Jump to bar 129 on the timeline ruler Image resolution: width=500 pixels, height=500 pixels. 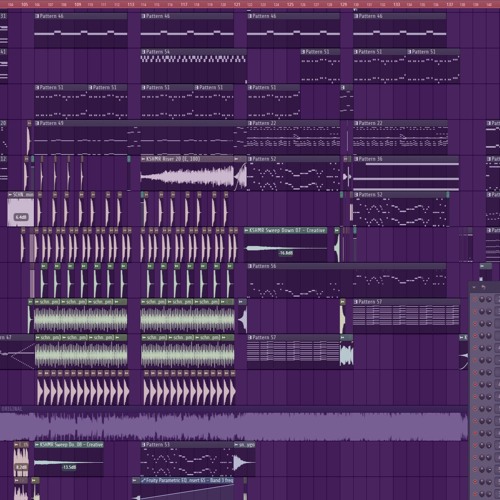click(x=344, y=4)
